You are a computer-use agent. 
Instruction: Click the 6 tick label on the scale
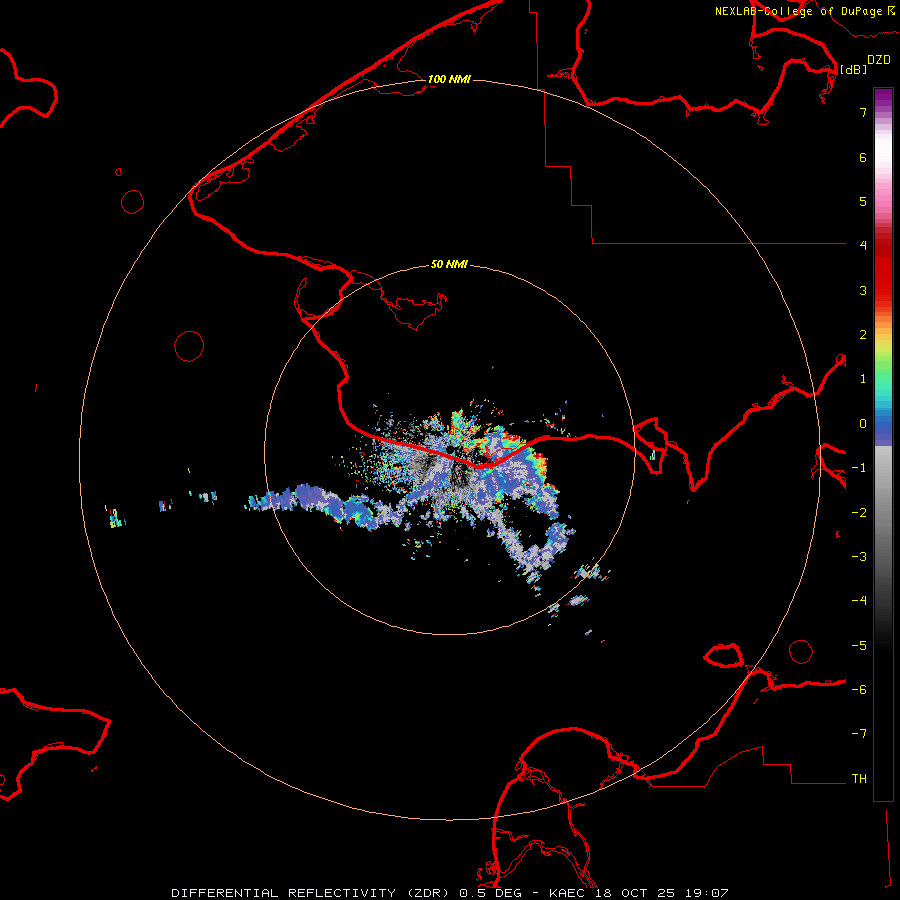click(x=863, y=157)
